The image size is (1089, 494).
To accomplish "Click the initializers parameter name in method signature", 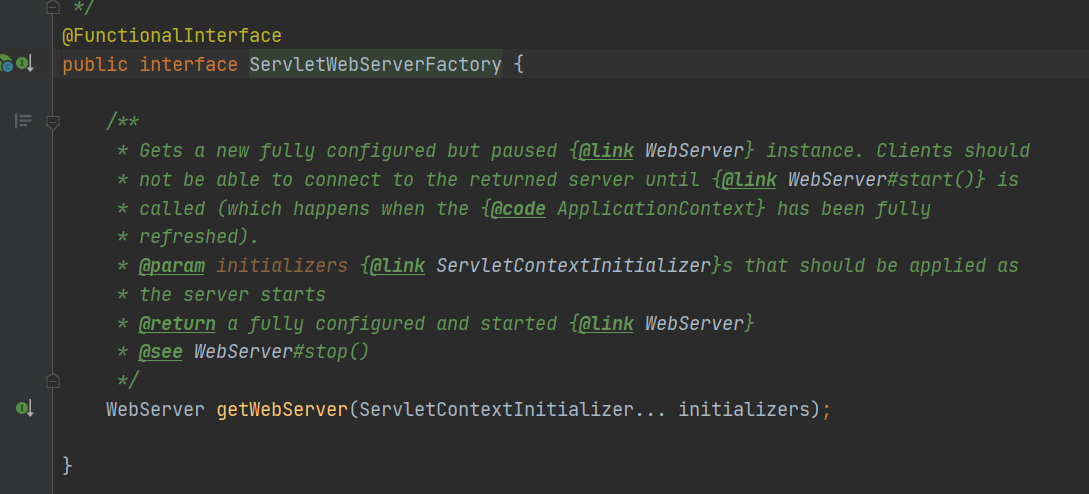I will coord(745,409).
